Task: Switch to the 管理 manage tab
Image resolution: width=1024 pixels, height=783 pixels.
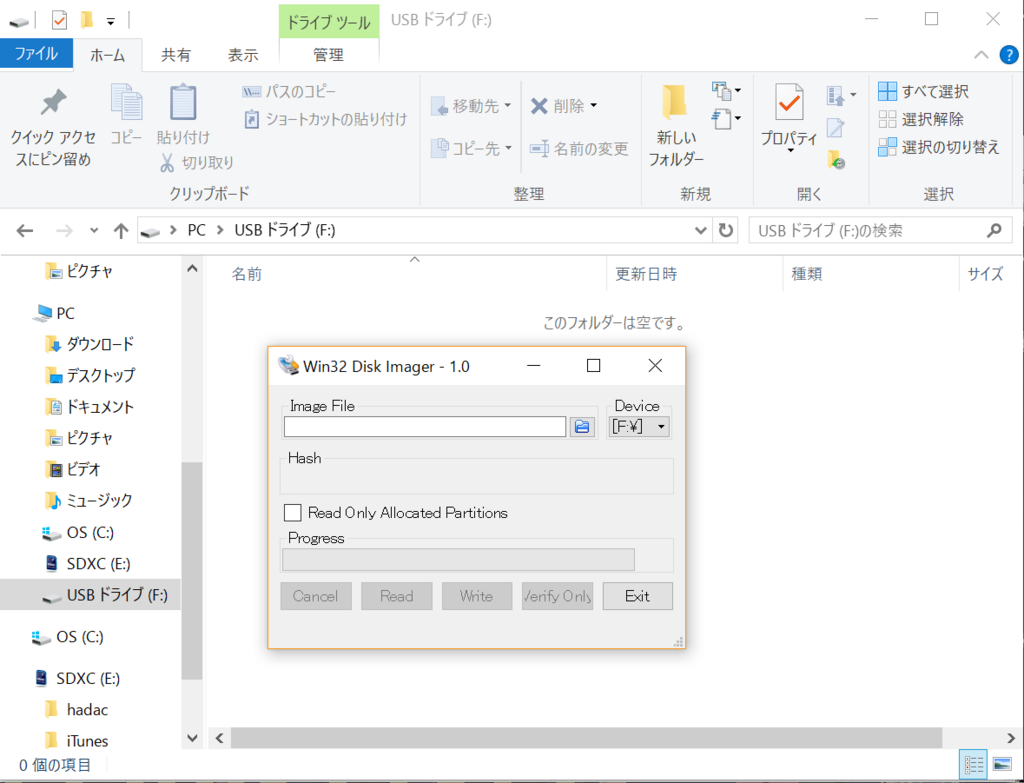Action: click(328, 55)
